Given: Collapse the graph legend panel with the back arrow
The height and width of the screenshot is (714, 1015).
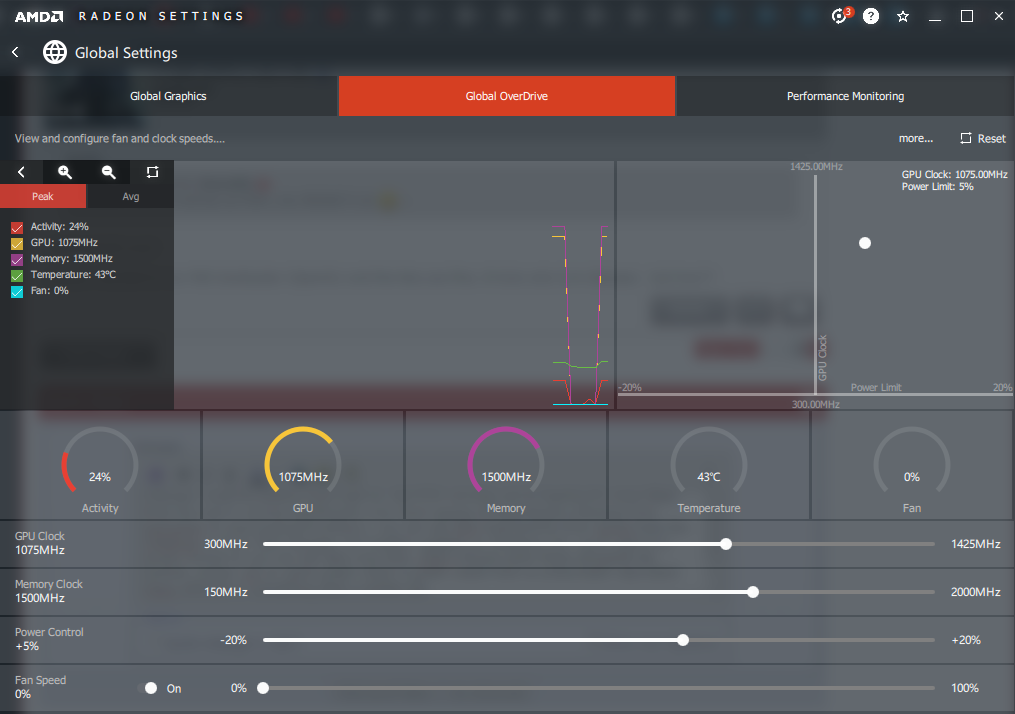Looking at the screenshot, I should click(21, 172).
